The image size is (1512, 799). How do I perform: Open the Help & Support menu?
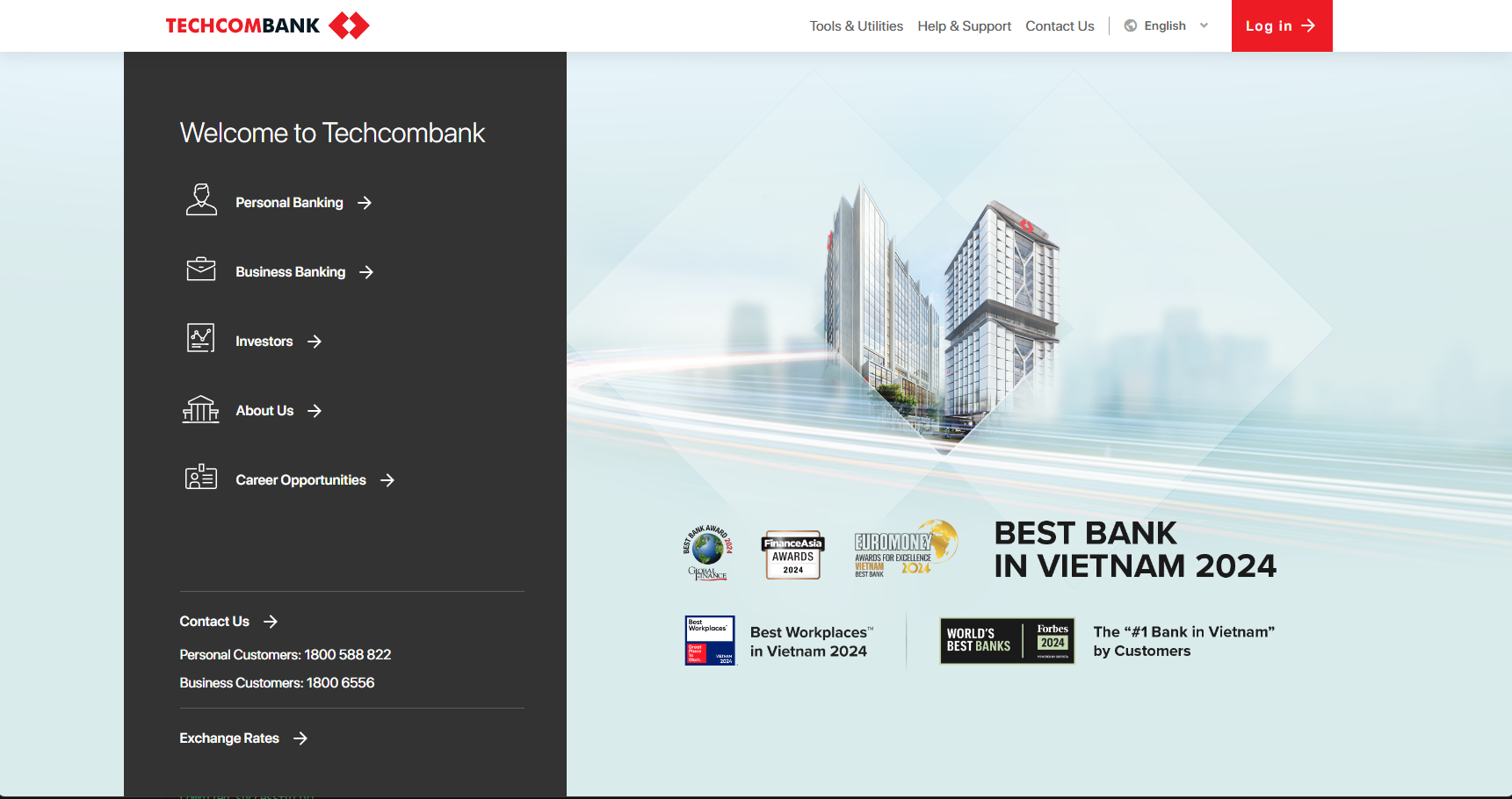click(964, 25)
